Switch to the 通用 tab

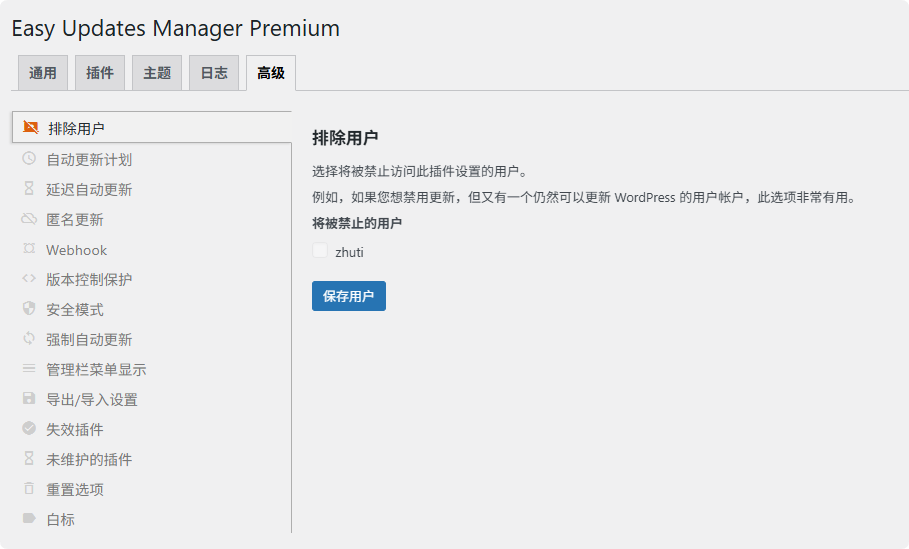click(x=43, y=73)
